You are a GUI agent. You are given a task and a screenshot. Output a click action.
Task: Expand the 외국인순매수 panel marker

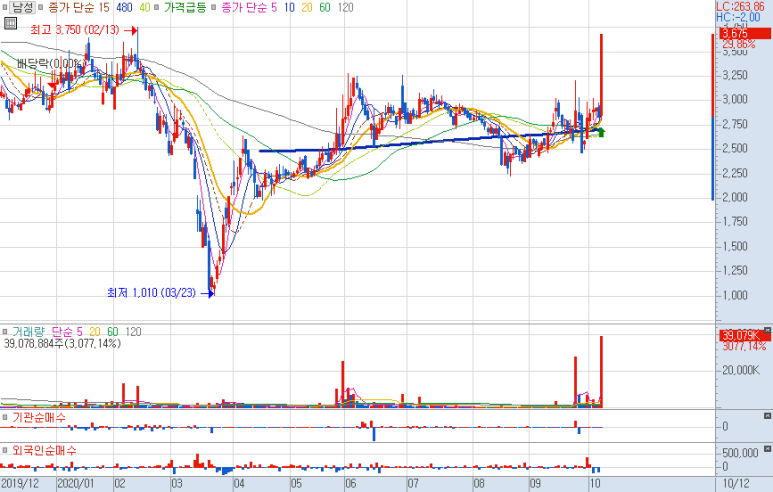[4, 450]
